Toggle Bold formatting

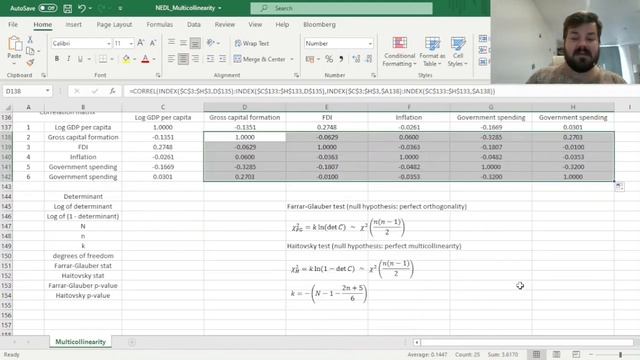coord(57,59)
